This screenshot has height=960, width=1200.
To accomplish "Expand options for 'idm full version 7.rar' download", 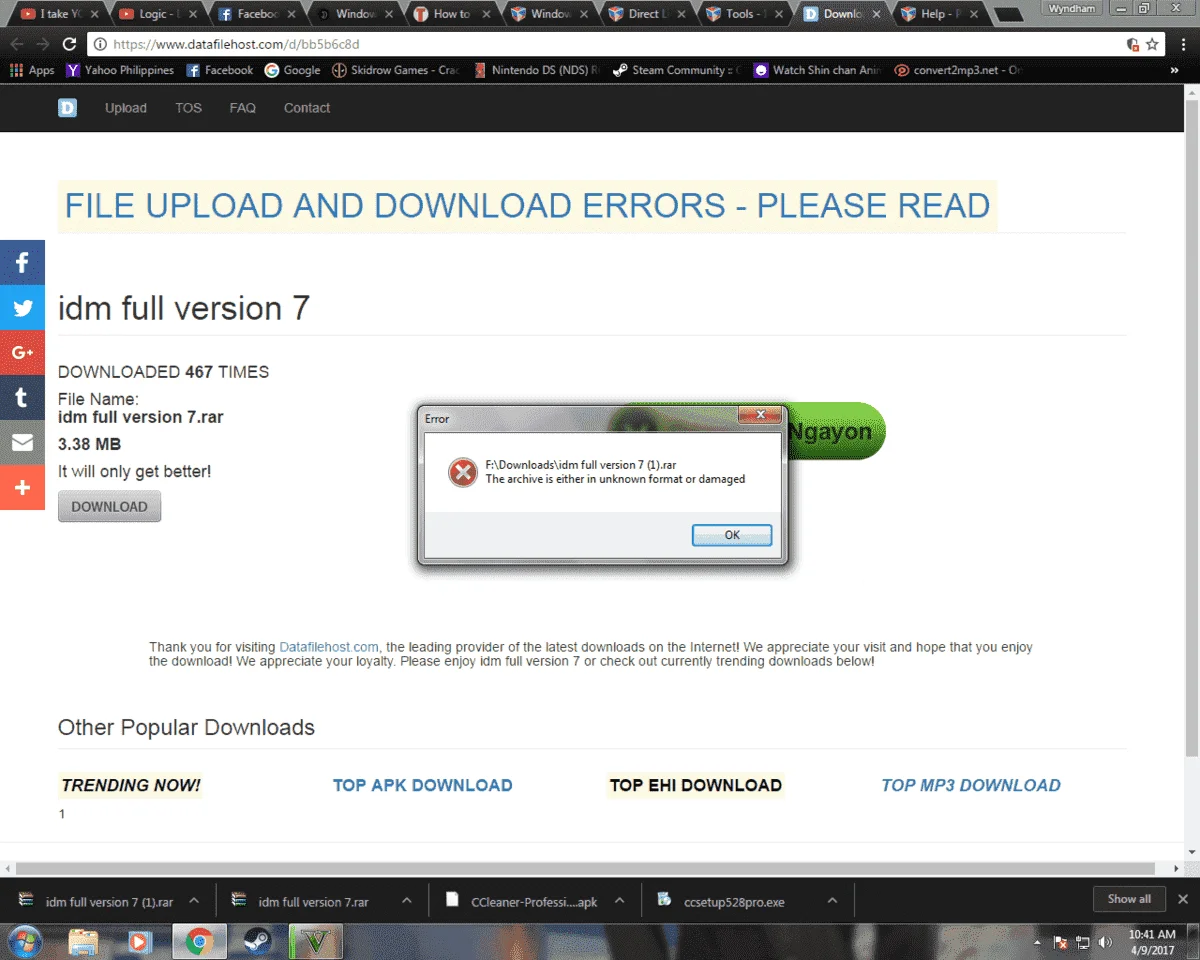I will point(407,901).
